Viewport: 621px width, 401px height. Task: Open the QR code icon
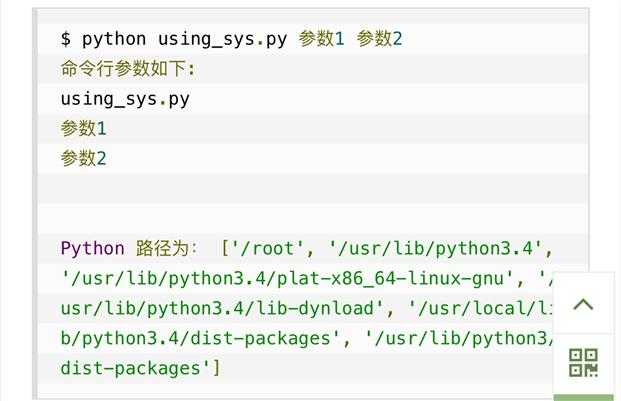pyautogui.click(x=583, y=363)
